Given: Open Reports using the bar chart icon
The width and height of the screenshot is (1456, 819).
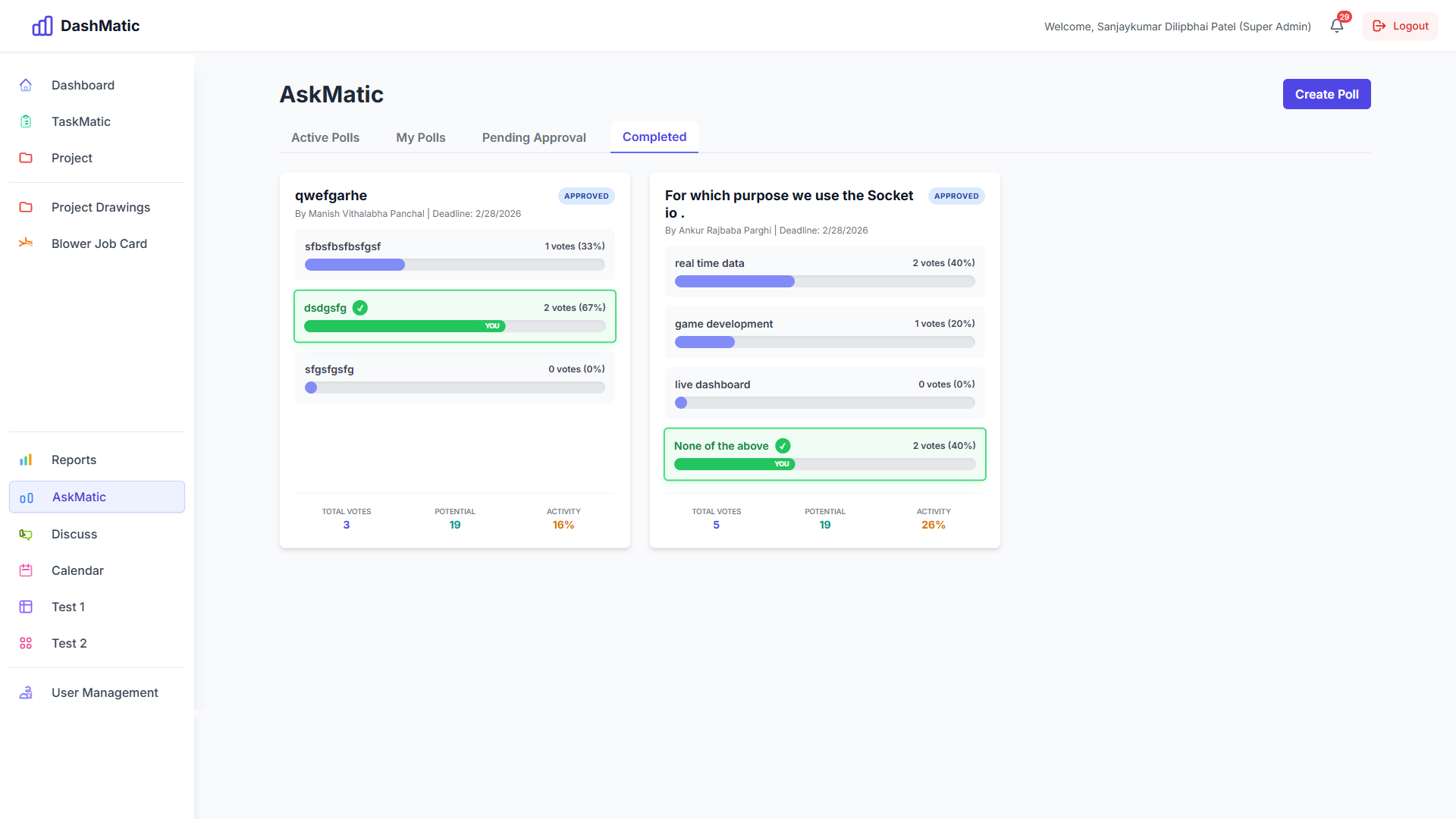Looking at the screenshot, I should click(26, 460).
